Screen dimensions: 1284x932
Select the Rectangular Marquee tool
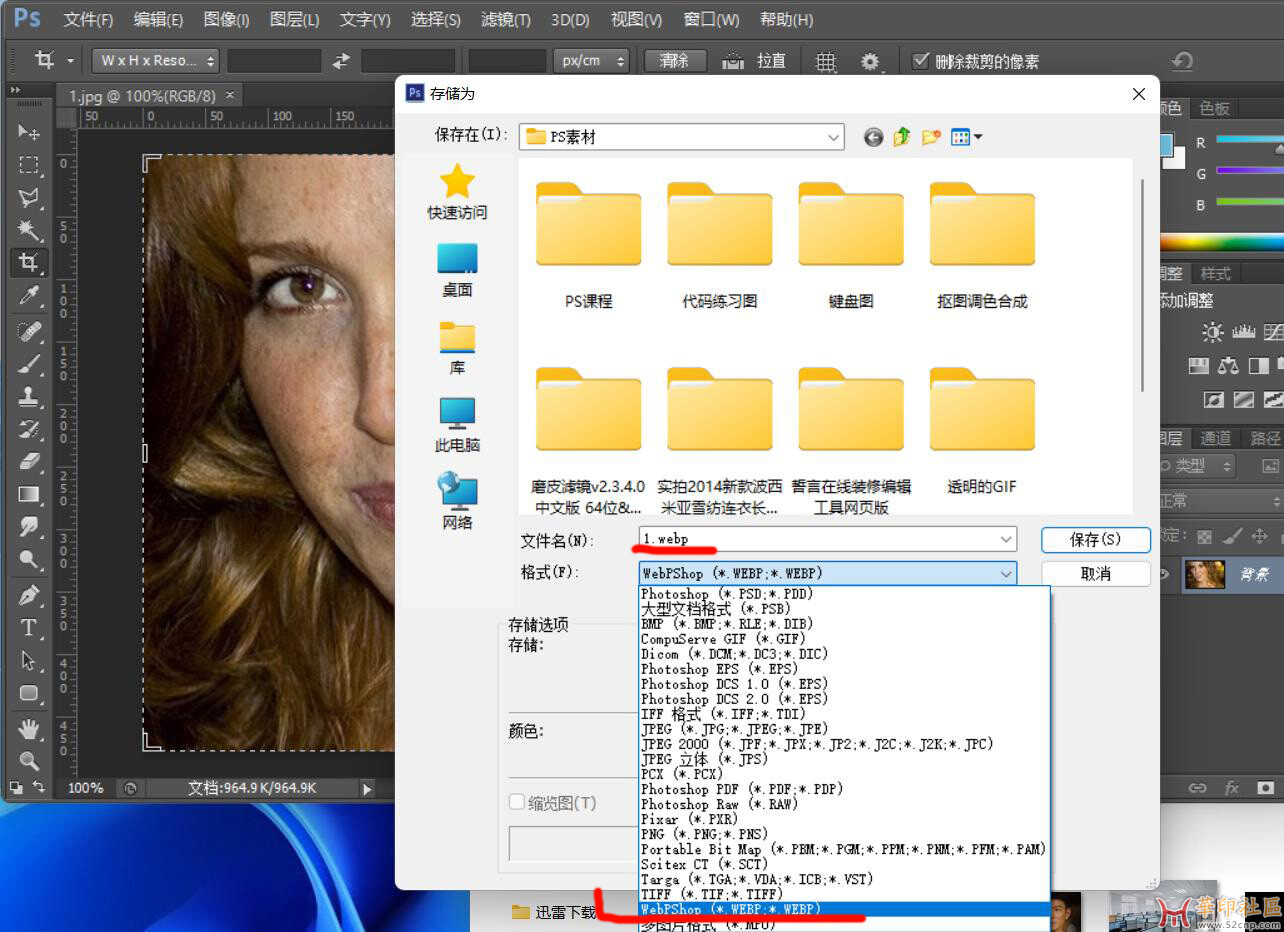coord(29,165)
